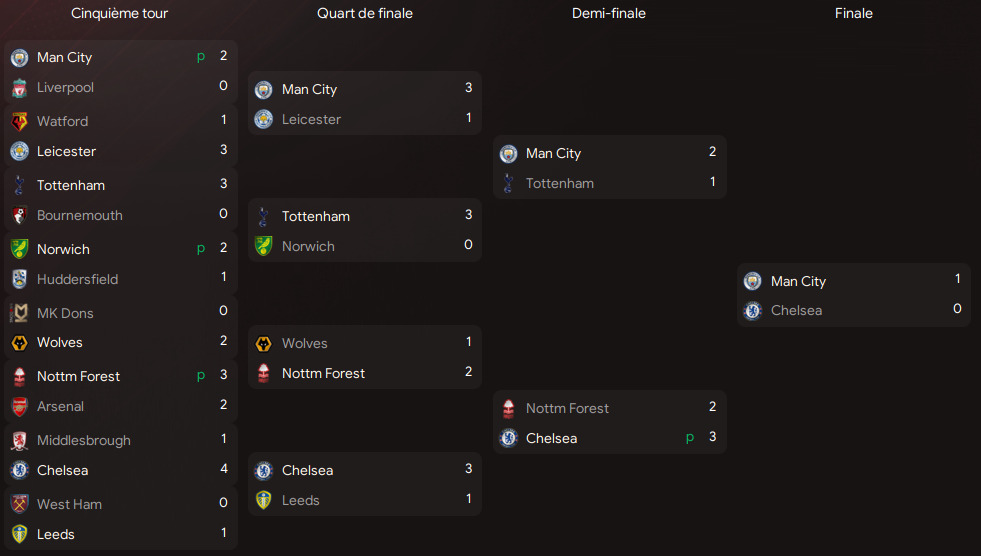Select the Bournemouth crest icon
981x556 pixels.
[x=19, y=215]
